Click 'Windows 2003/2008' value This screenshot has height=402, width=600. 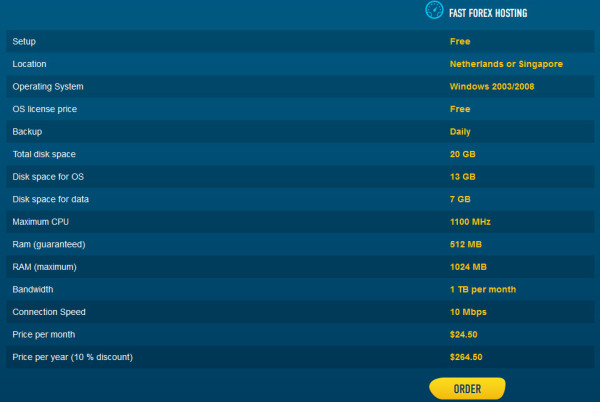[492, 86]
